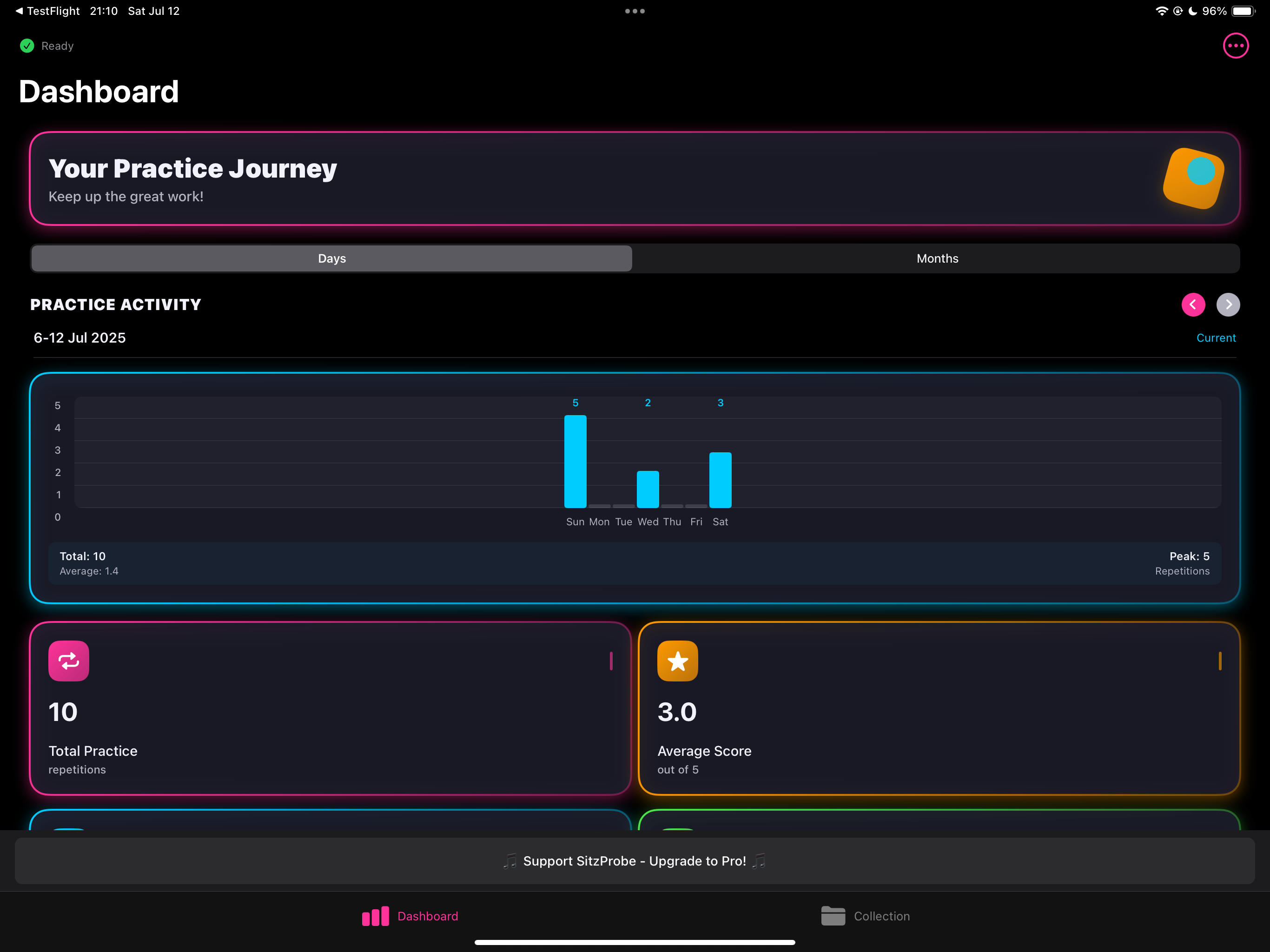
Task: Tap the 21:10 clock in status bar
Action: [104, 11]
